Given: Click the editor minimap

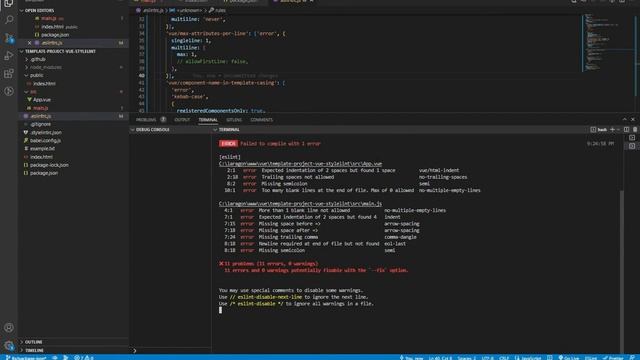Looking at the screenshot, I should (608, 43).
